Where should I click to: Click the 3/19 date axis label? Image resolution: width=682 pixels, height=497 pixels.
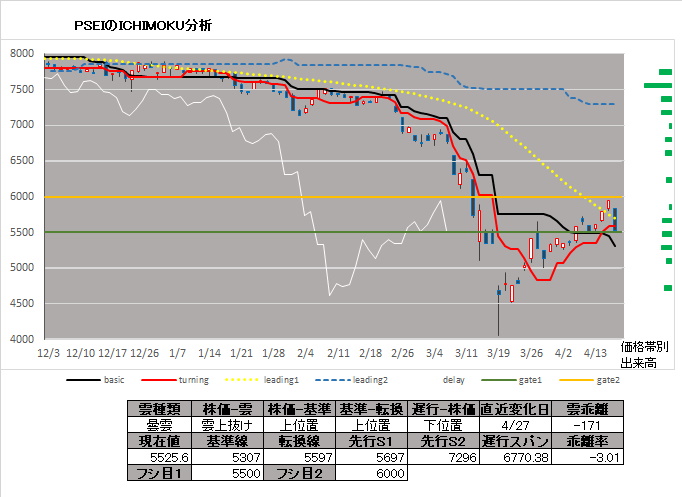pos(498,353)
